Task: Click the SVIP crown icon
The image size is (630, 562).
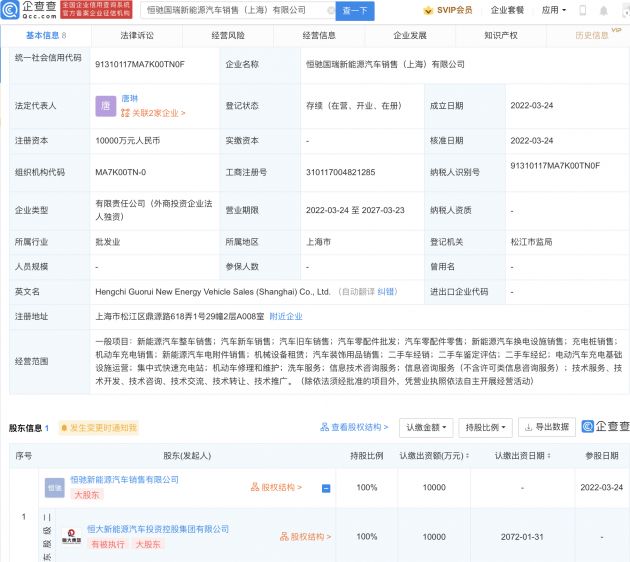Action: point(428,10)
